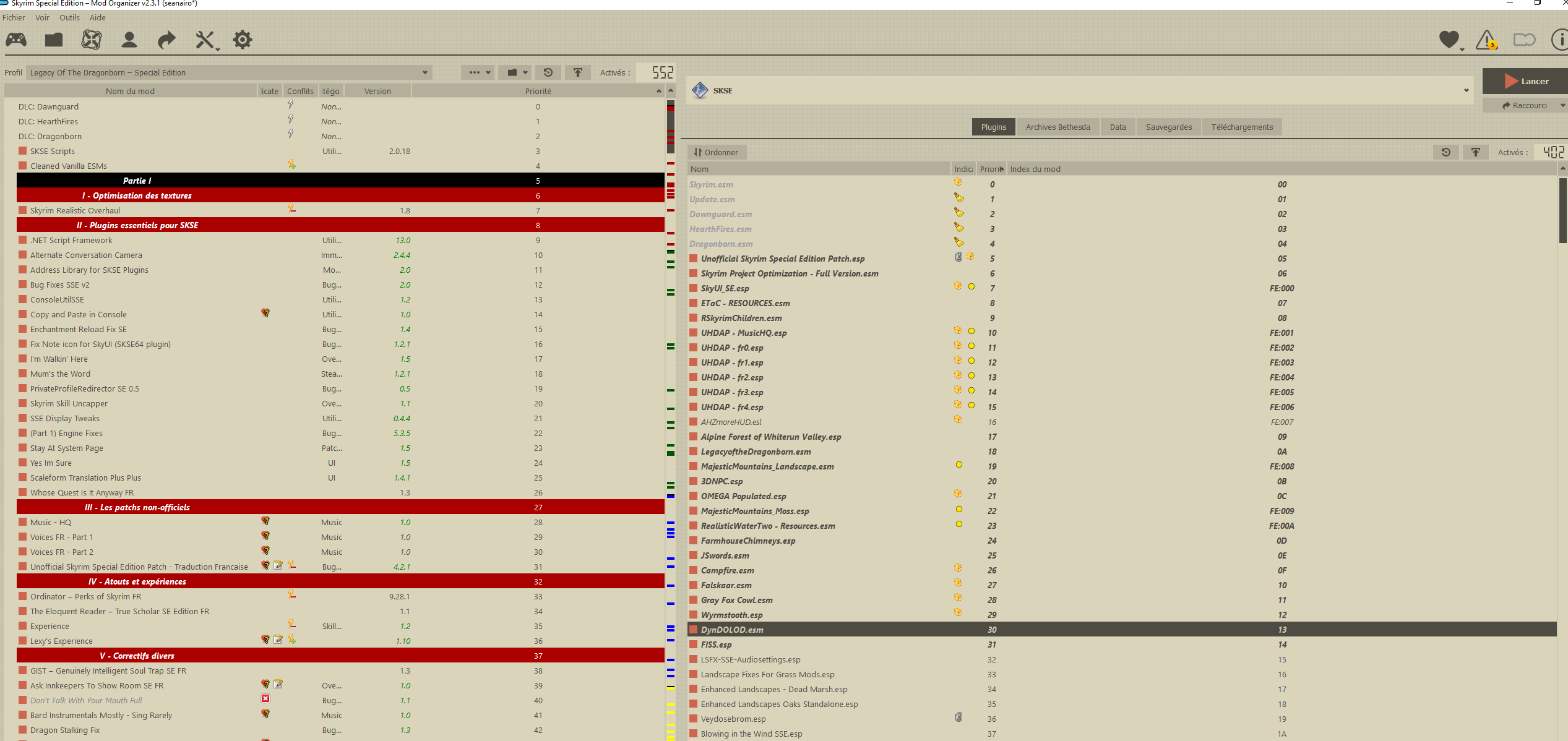Sort mods by the Priorité column header
The height and width of the screenshot is (741, 1568).
point(537,91)
